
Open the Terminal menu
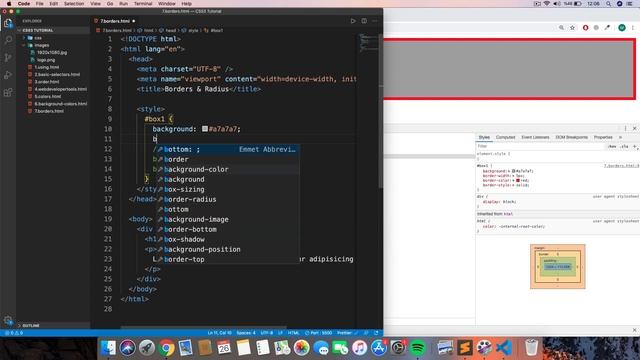tap(143, 4)
